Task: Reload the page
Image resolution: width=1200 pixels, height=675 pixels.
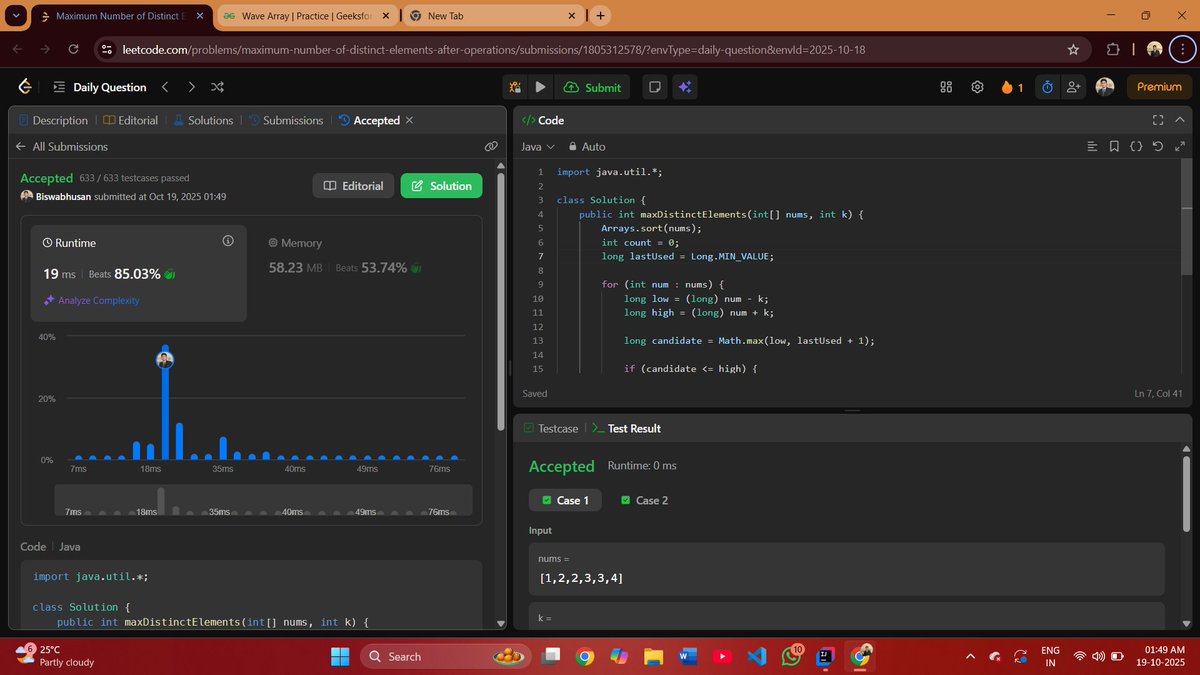Action: pos(73,49)
